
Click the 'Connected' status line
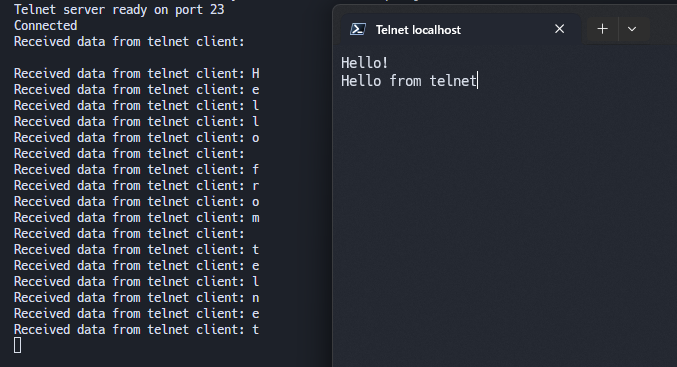45,25
